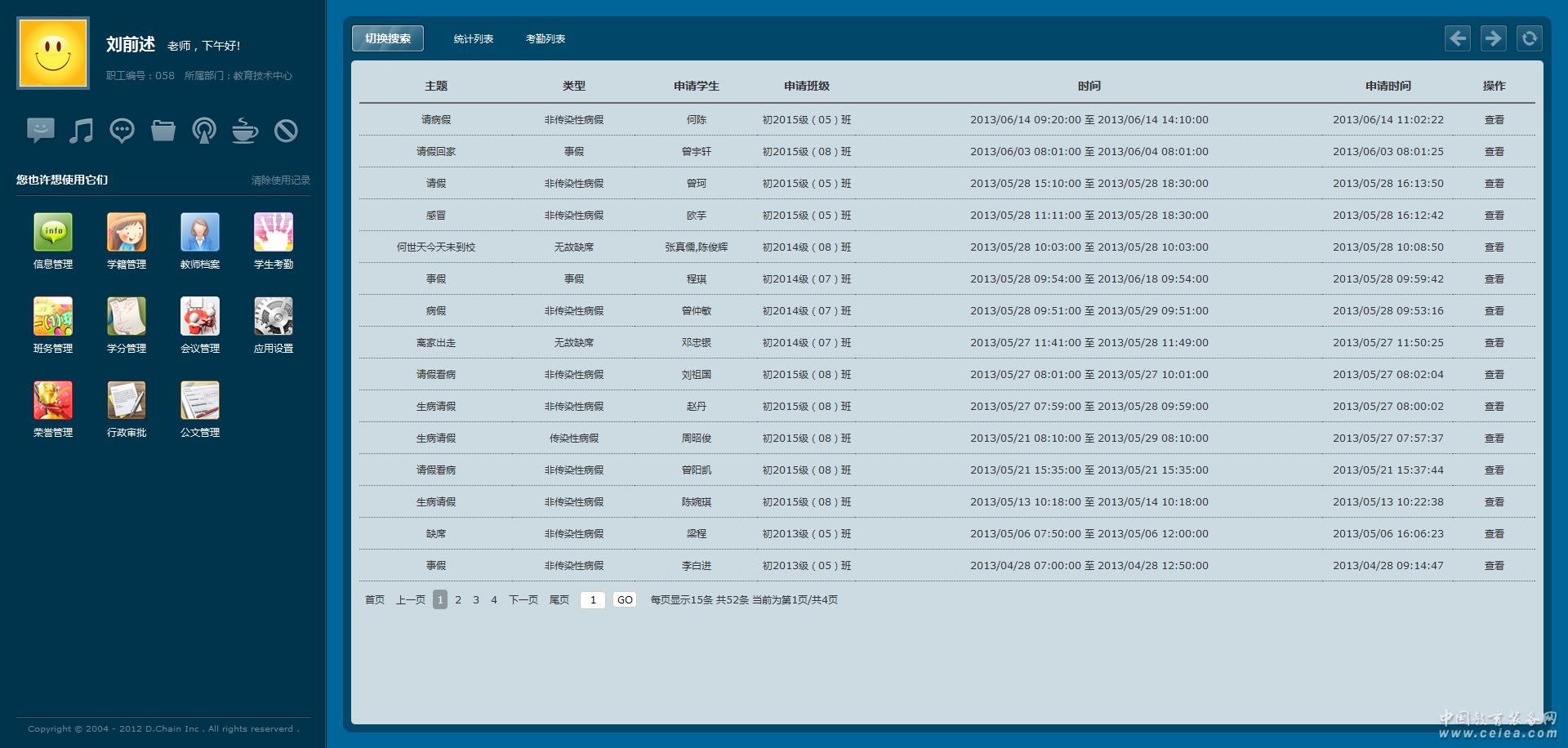Image resolution: width=1568 pixels, height=748 pixels.
Task: Focus the page number input field
Action: click(592, 600)
